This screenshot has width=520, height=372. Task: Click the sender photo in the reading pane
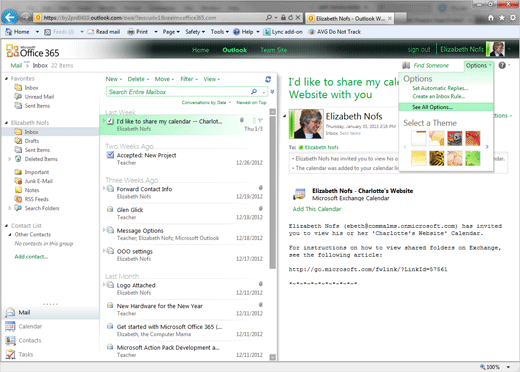click(306, 124)
